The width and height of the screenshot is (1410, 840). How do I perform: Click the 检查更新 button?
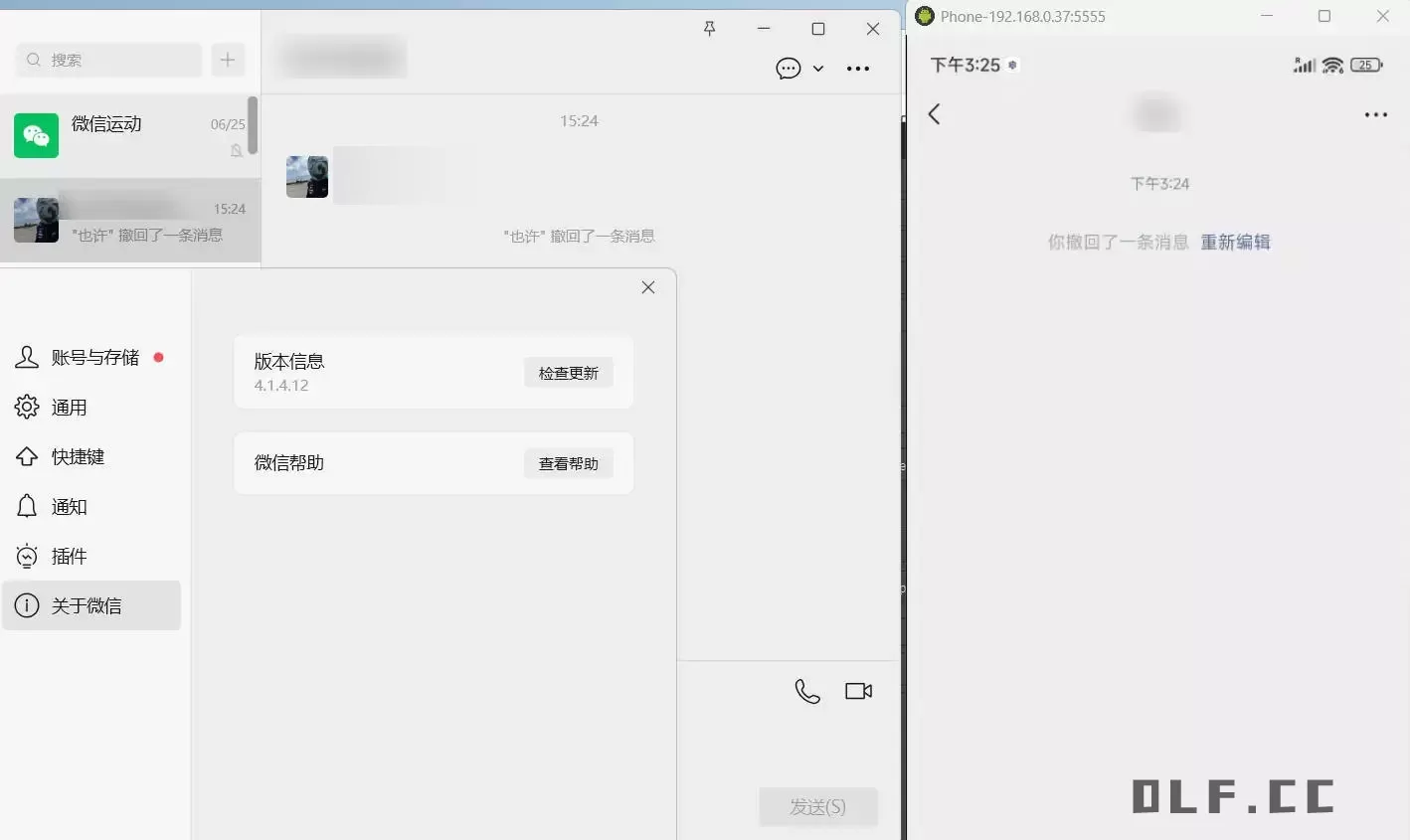point(568,373)
